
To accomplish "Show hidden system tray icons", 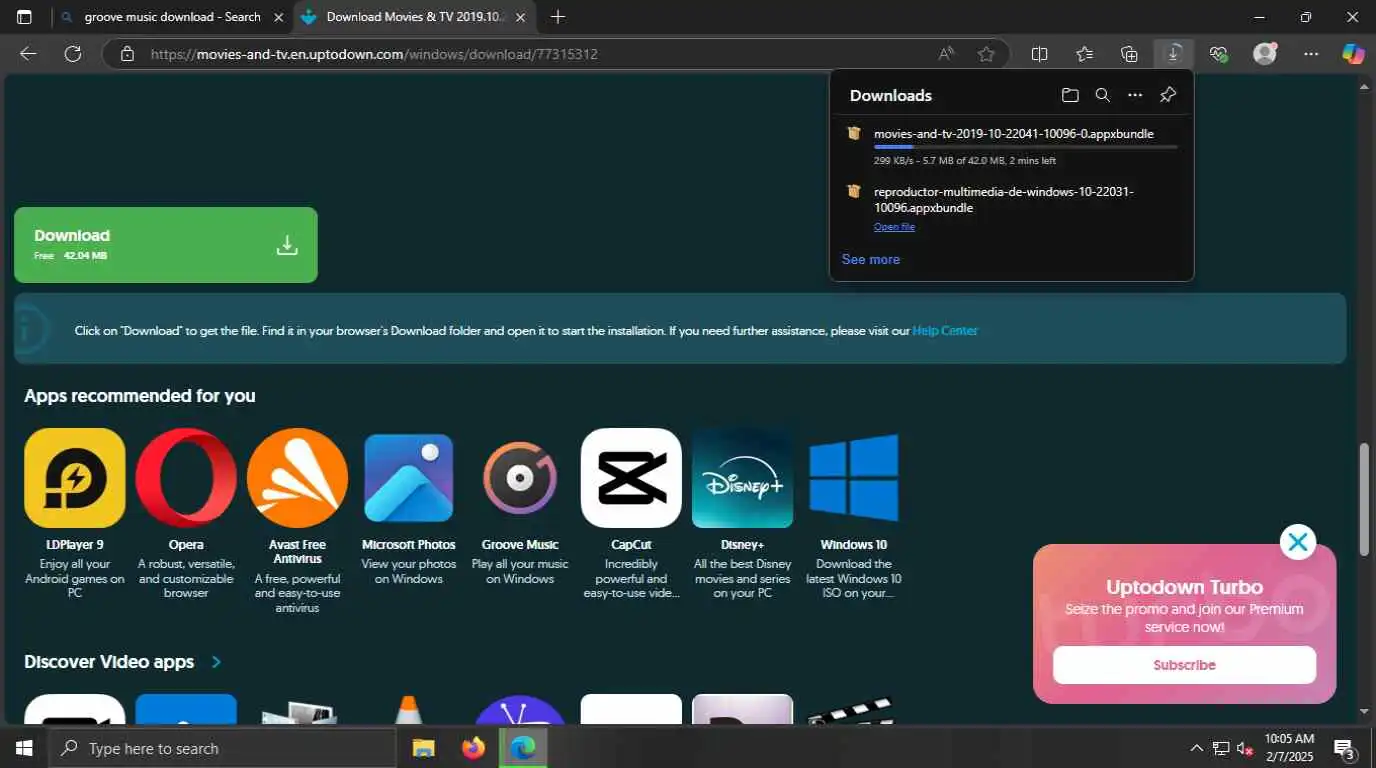I will 1196,748.
